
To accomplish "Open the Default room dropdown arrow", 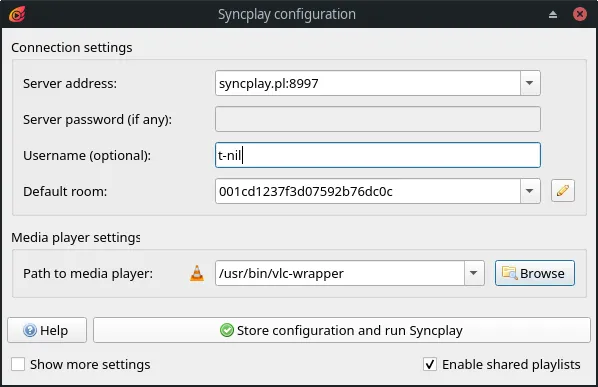I will click(530, 191).
